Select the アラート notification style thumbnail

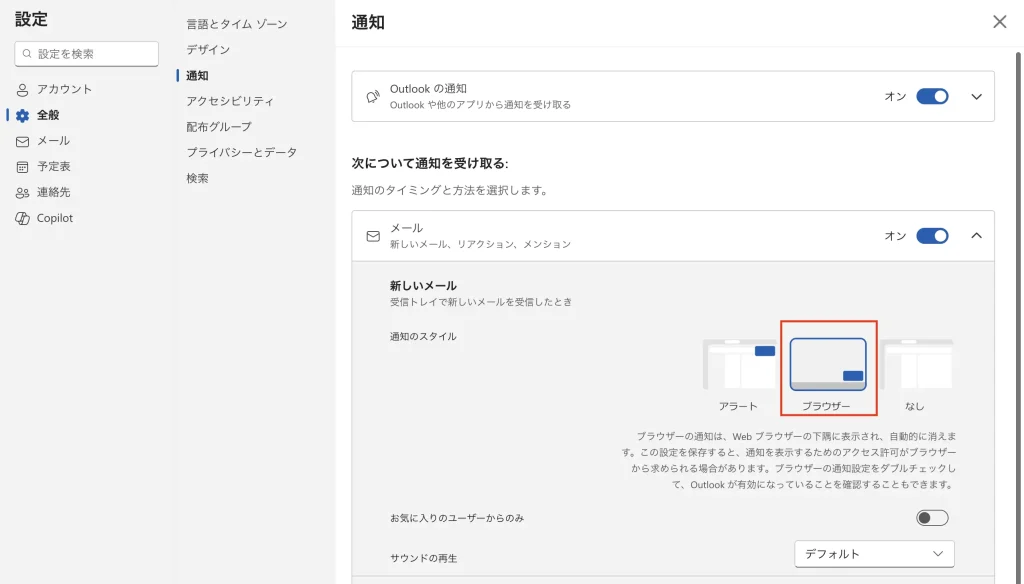739,366
